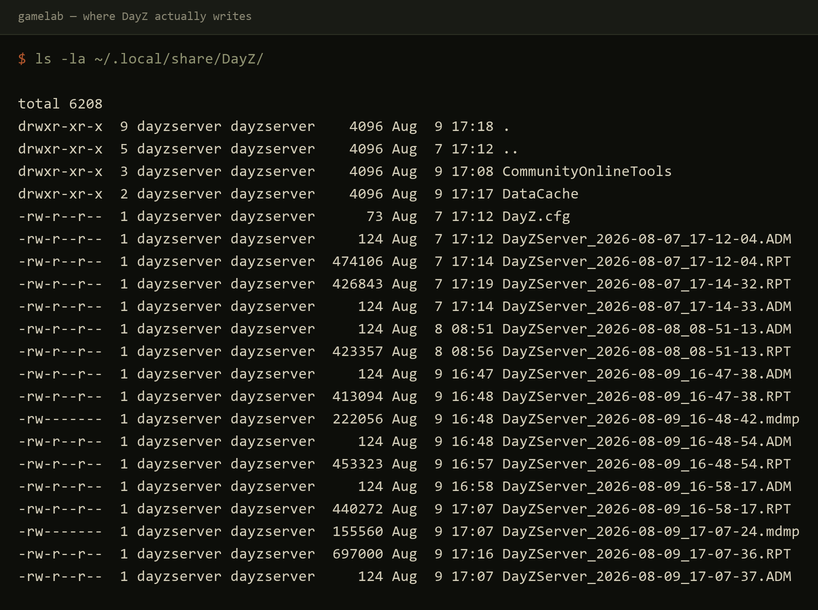The height and width of the screenshot is (610, 818).
Task: Click the size value '413094'
Action: 358,396
